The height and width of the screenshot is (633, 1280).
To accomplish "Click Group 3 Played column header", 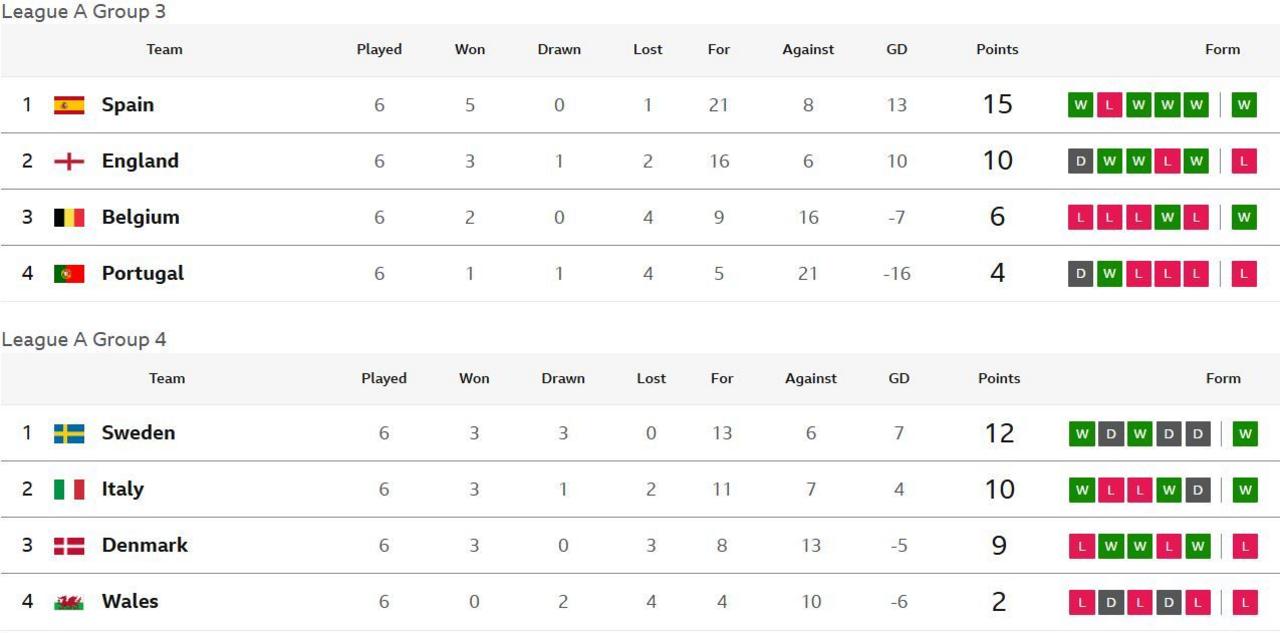I will 379,49.
